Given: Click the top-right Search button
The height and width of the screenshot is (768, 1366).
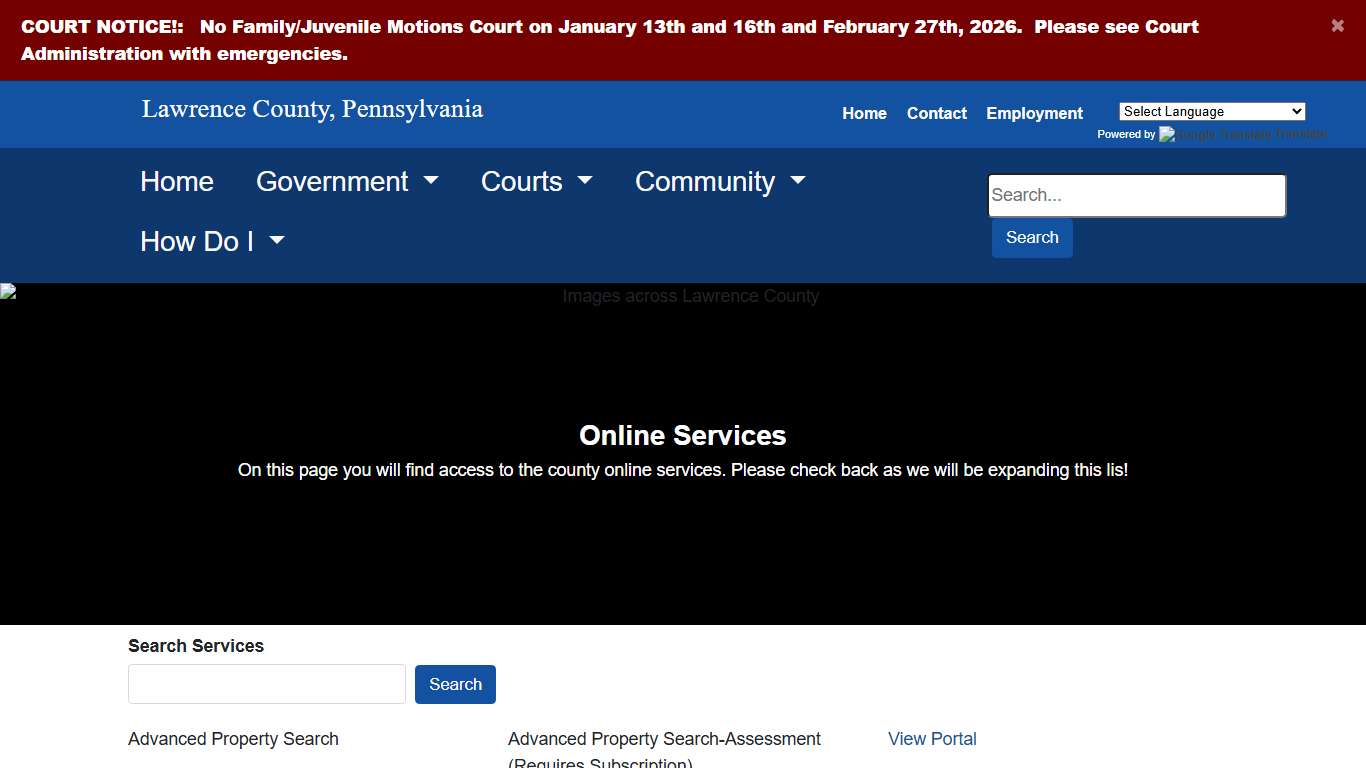Looking at the screenshot, I should point(1031,238).
